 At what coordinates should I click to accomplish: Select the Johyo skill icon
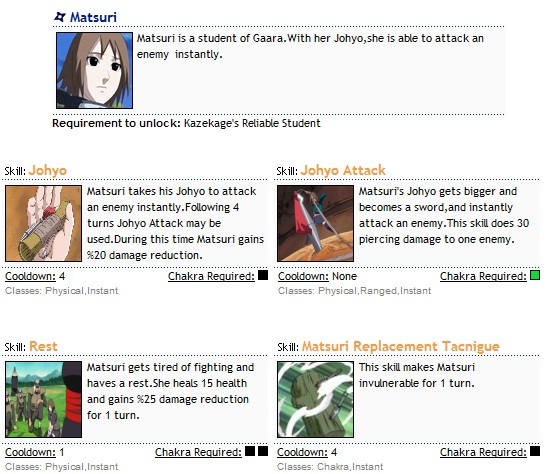(44, 223)
